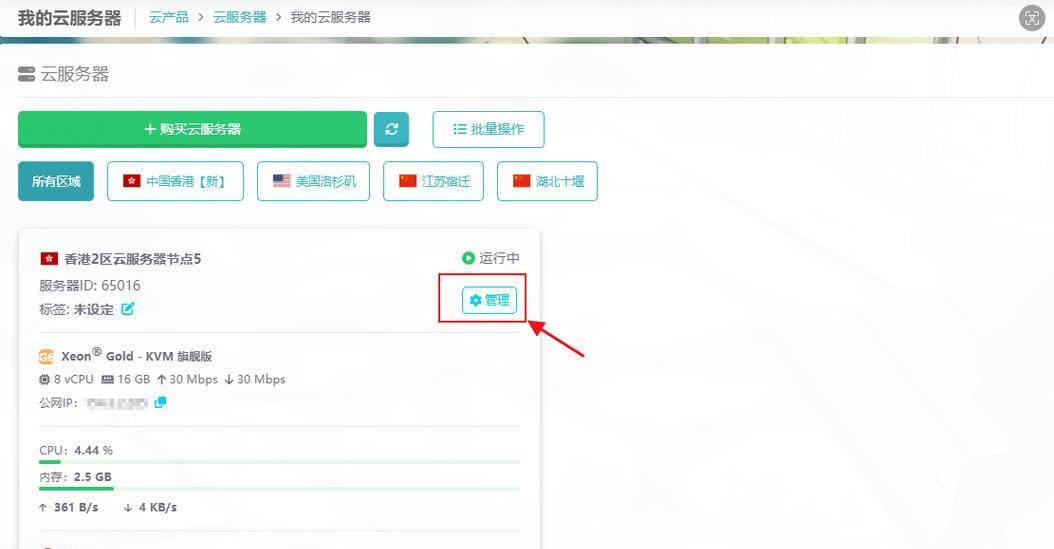Click the Hong Kong flag beside 香港2区云服务器节点5

[x=49, y=259]
